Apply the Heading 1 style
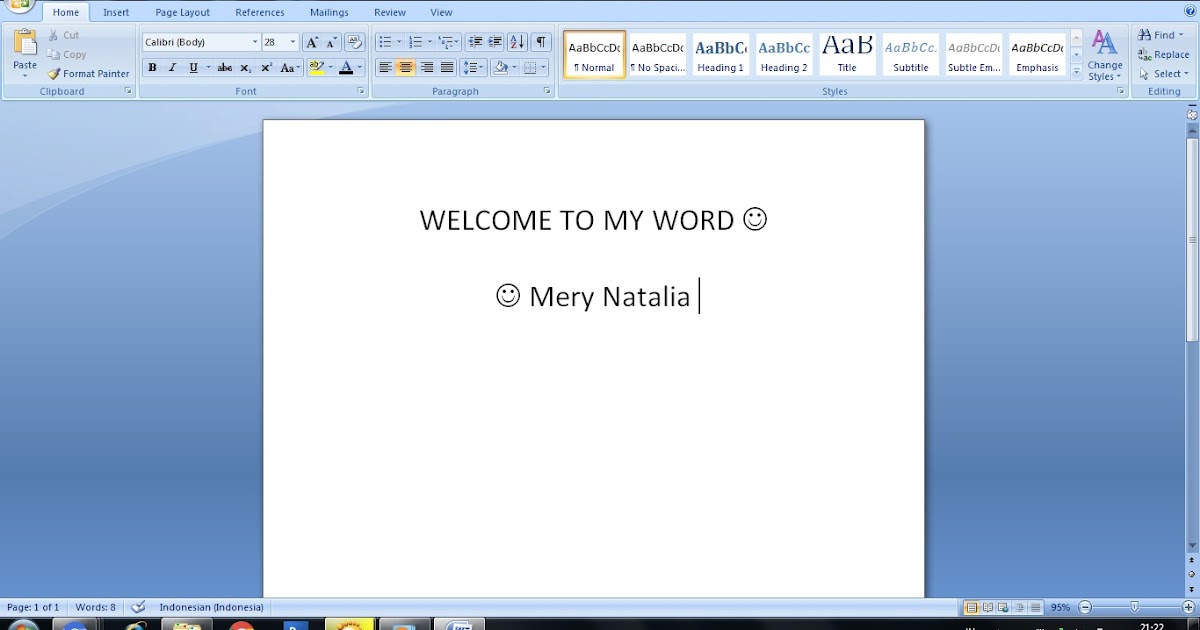Image resolution: width=1200 pixels, height=630 pixels. coord(720,55)
